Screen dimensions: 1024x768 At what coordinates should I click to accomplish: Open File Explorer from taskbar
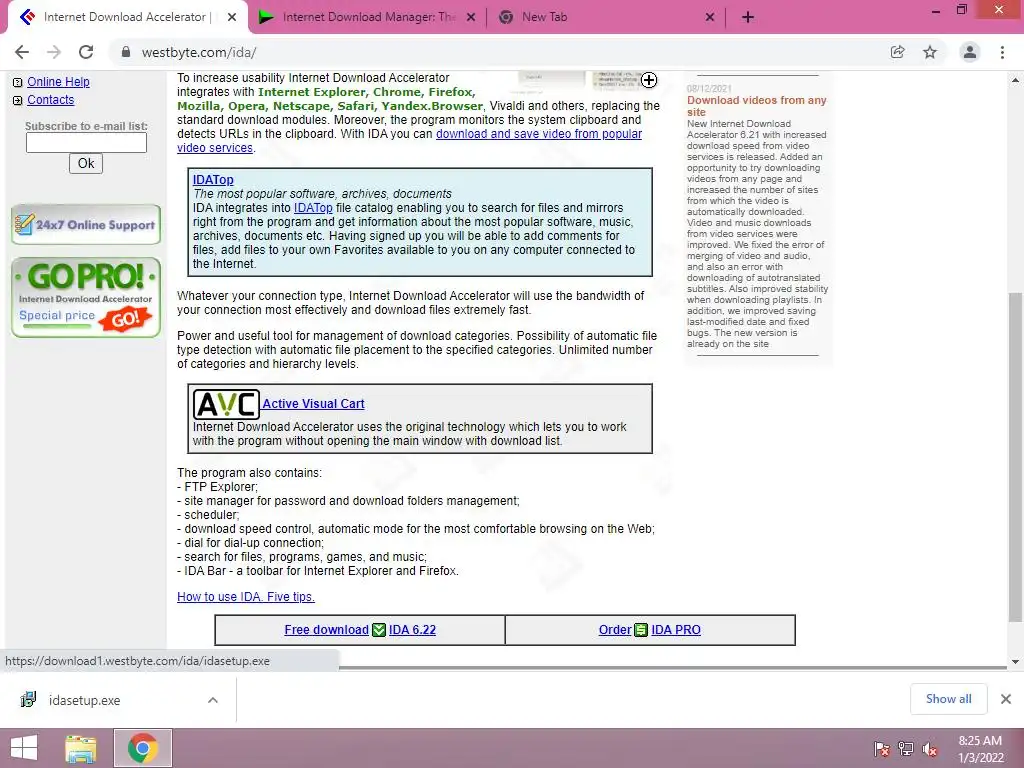pos(81,748)
